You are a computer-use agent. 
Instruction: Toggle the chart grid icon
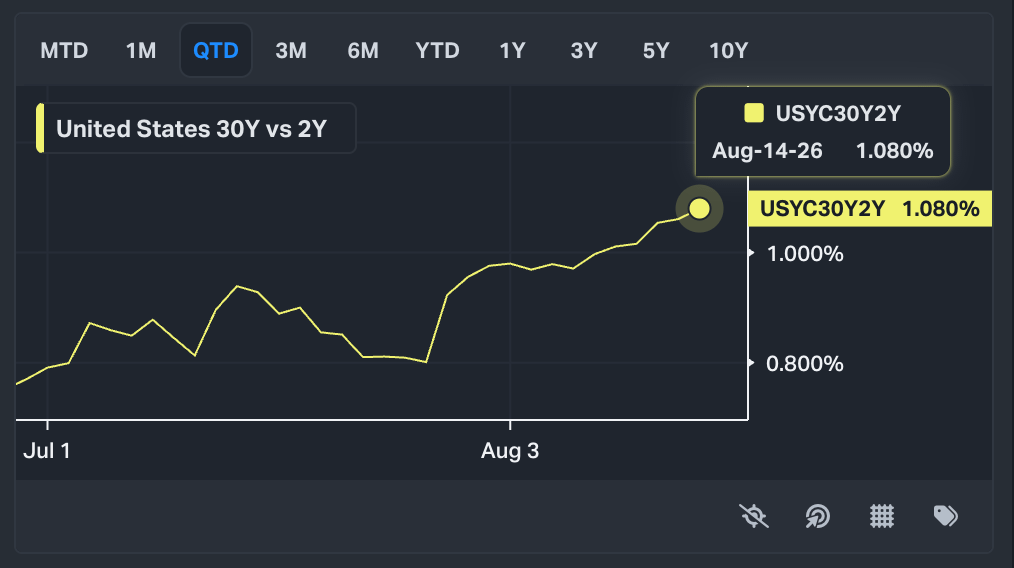[881, 516]
